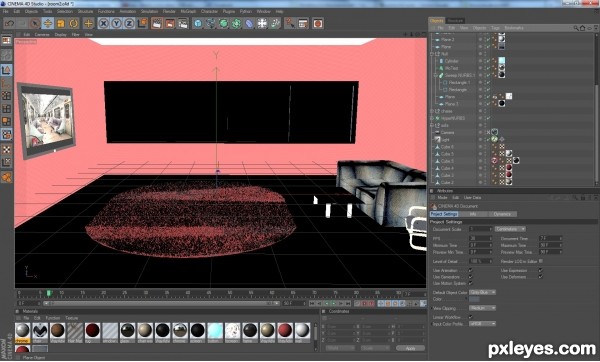The height and width of the screenshot is (362, 600).
Task: Open the deformer objects blue icon
Action: pyautogui.click(x=249, y=24)
